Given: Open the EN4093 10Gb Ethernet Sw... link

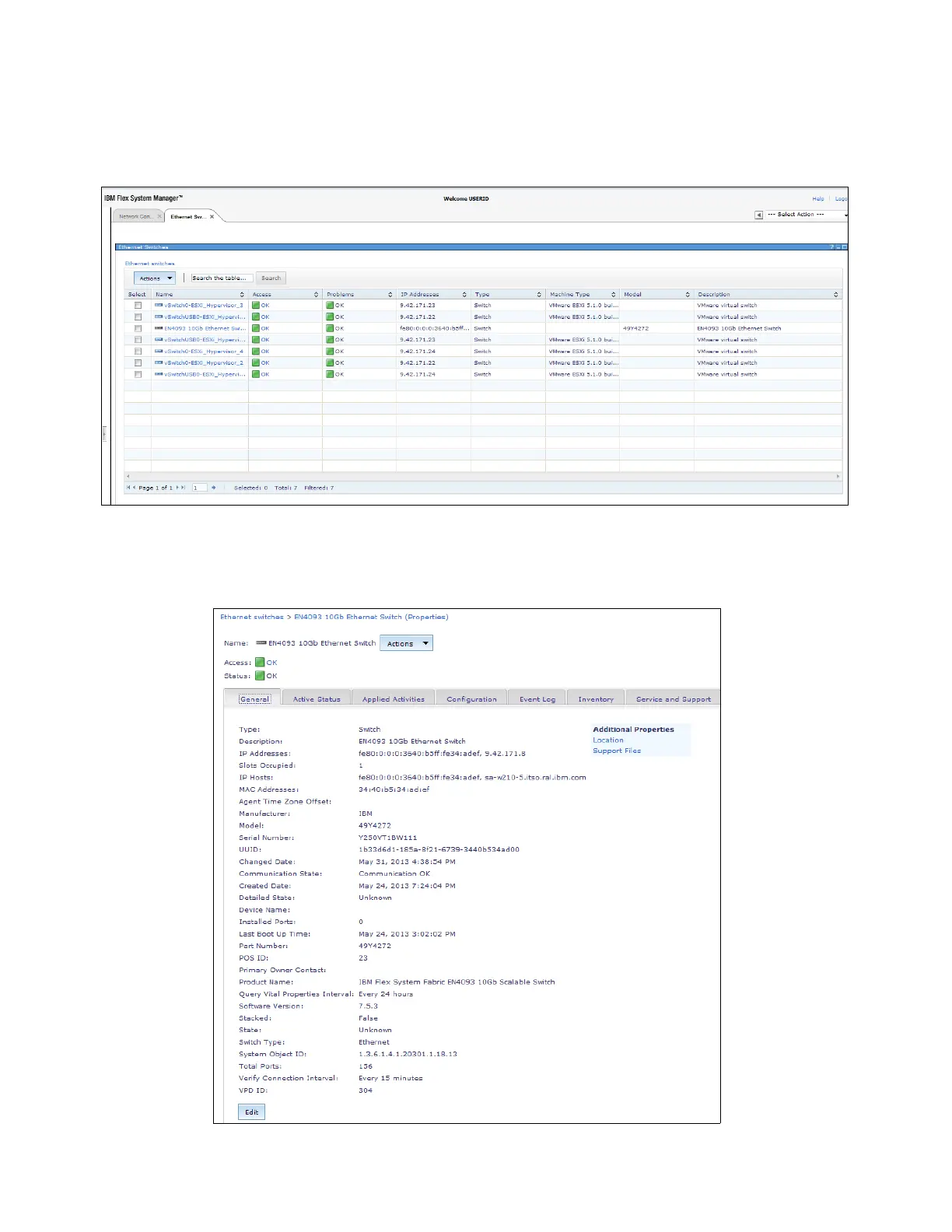Looking at the screenshot, I should click(x=205, y=328).
